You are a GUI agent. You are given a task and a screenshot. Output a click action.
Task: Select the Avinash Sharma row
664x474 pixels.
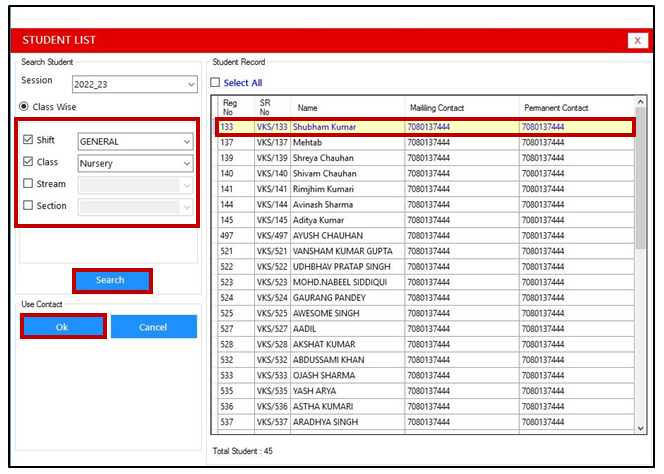[x=426, y=205]
